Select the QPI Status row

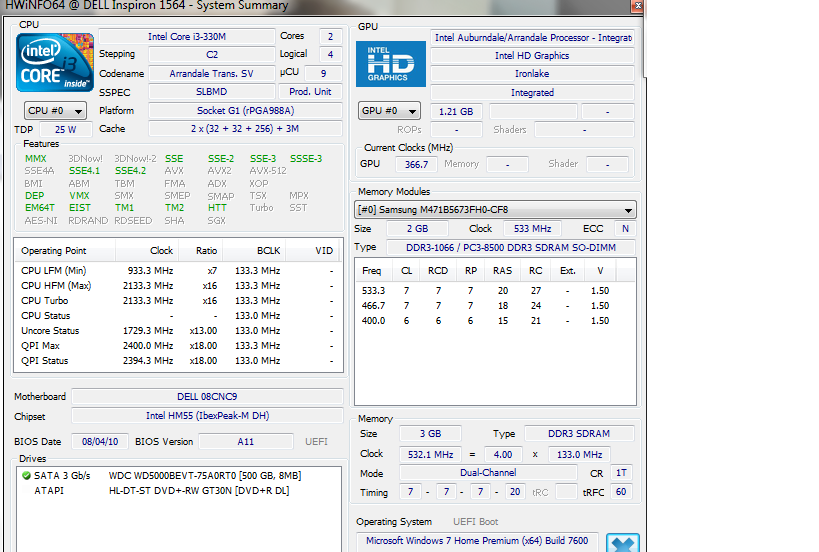(178, 361)
